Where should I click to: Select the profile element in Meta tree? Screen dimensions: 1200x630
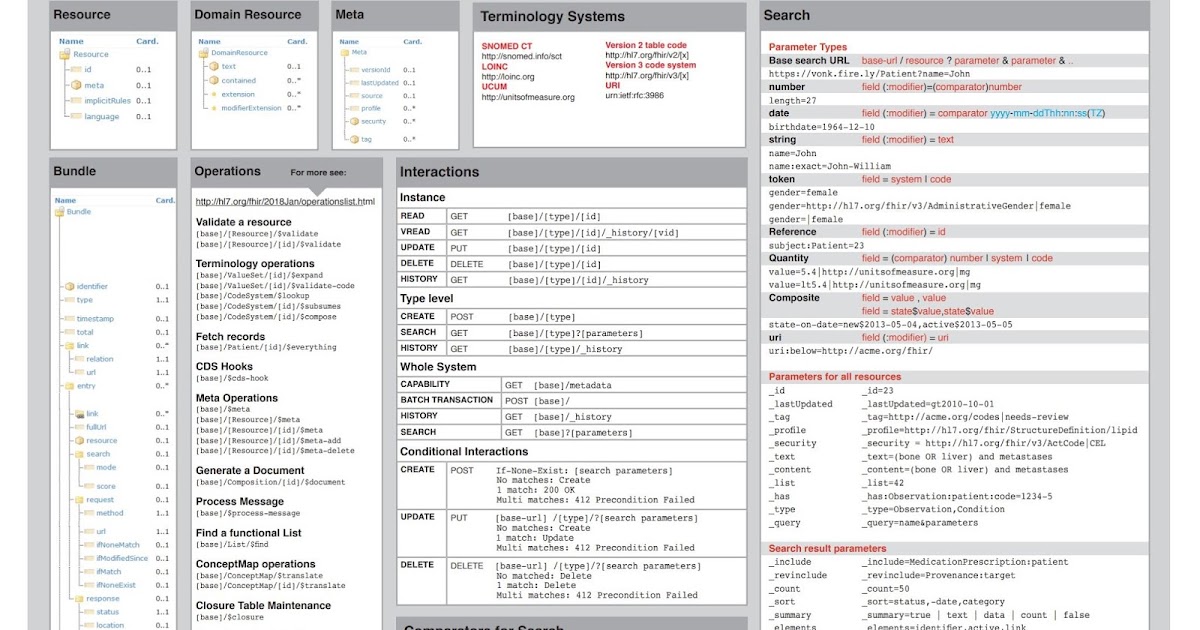371,108
